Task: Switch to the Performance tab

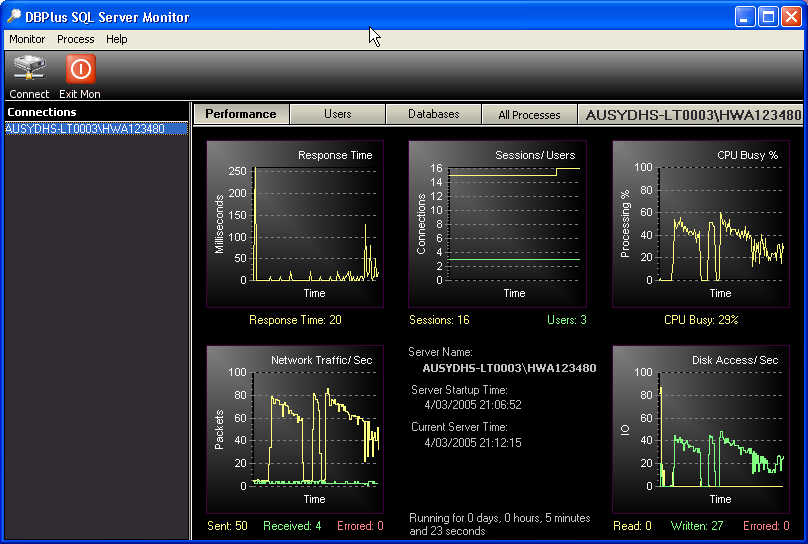Action: pyautogui.click(x=241, y=114)
